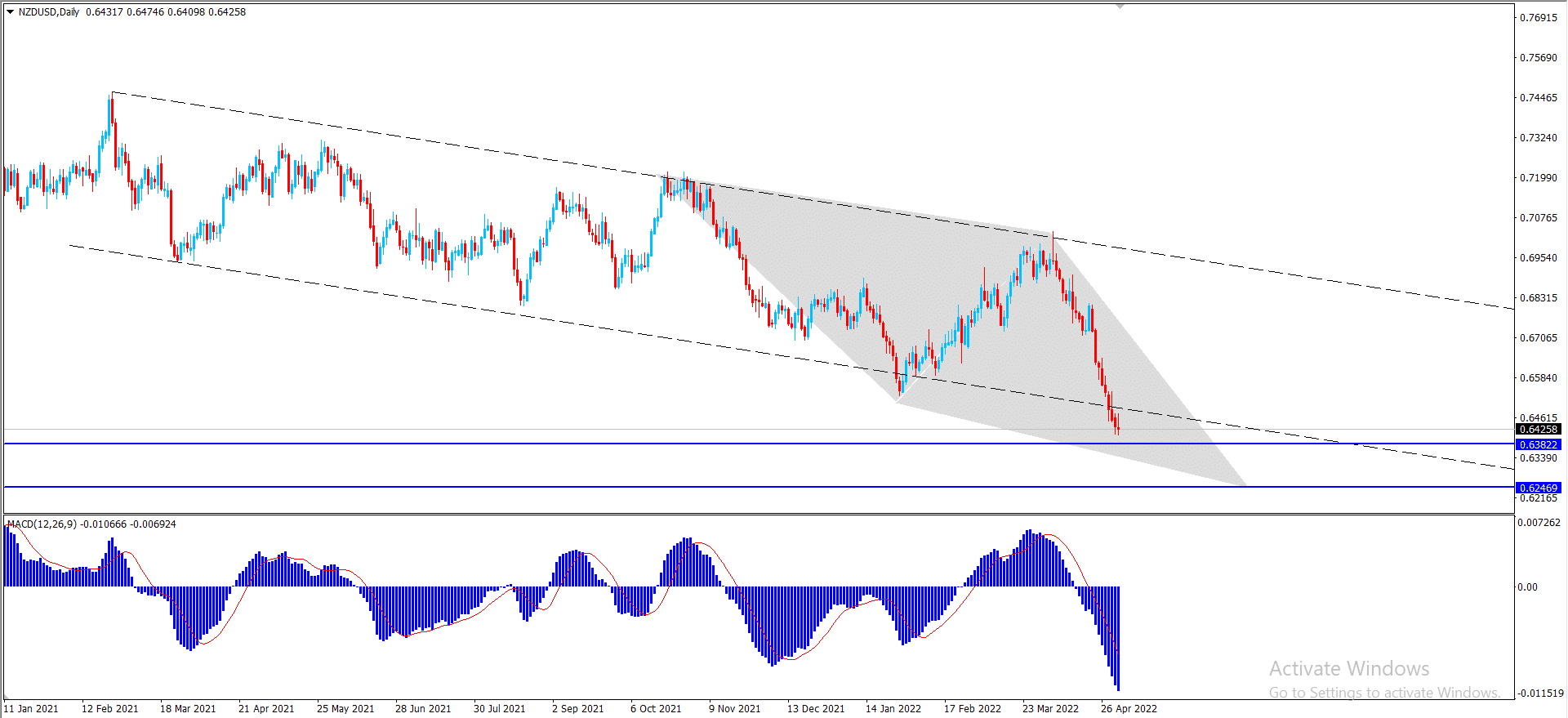Click the 26 Apr 2022 date label
Screen dimensions: 1568x718
tap(1129, 708)
